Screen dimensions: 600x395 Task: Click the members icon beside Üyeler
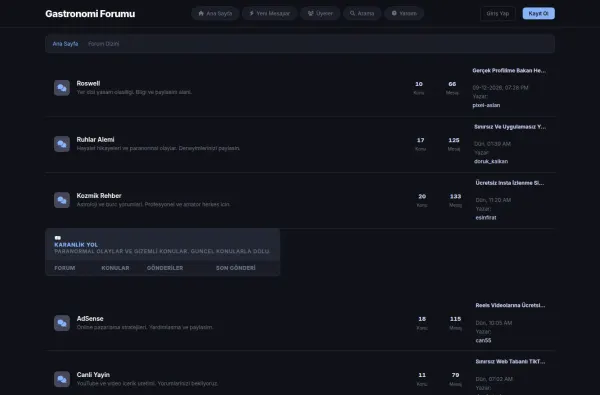pos(311,13)
